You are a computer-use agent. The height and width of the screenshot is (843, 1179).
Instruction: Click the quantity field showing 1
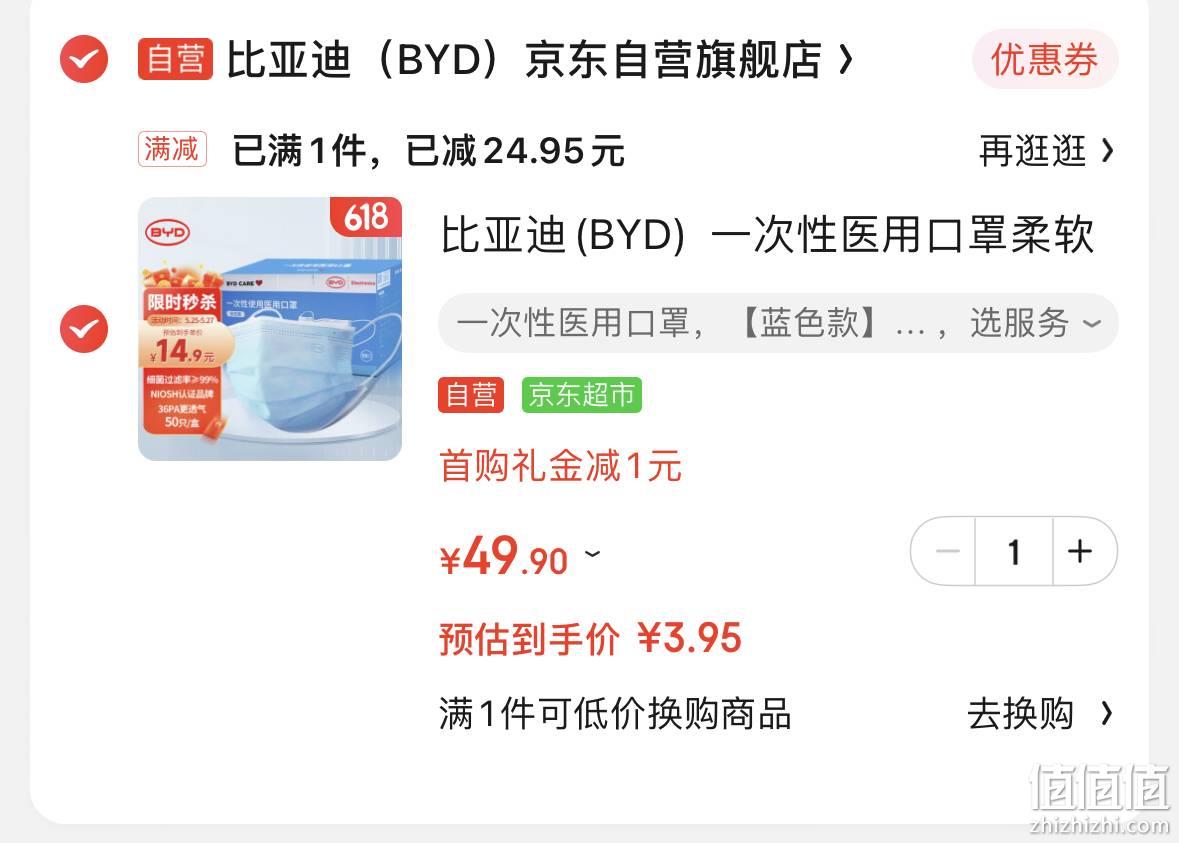[1014, 551]
